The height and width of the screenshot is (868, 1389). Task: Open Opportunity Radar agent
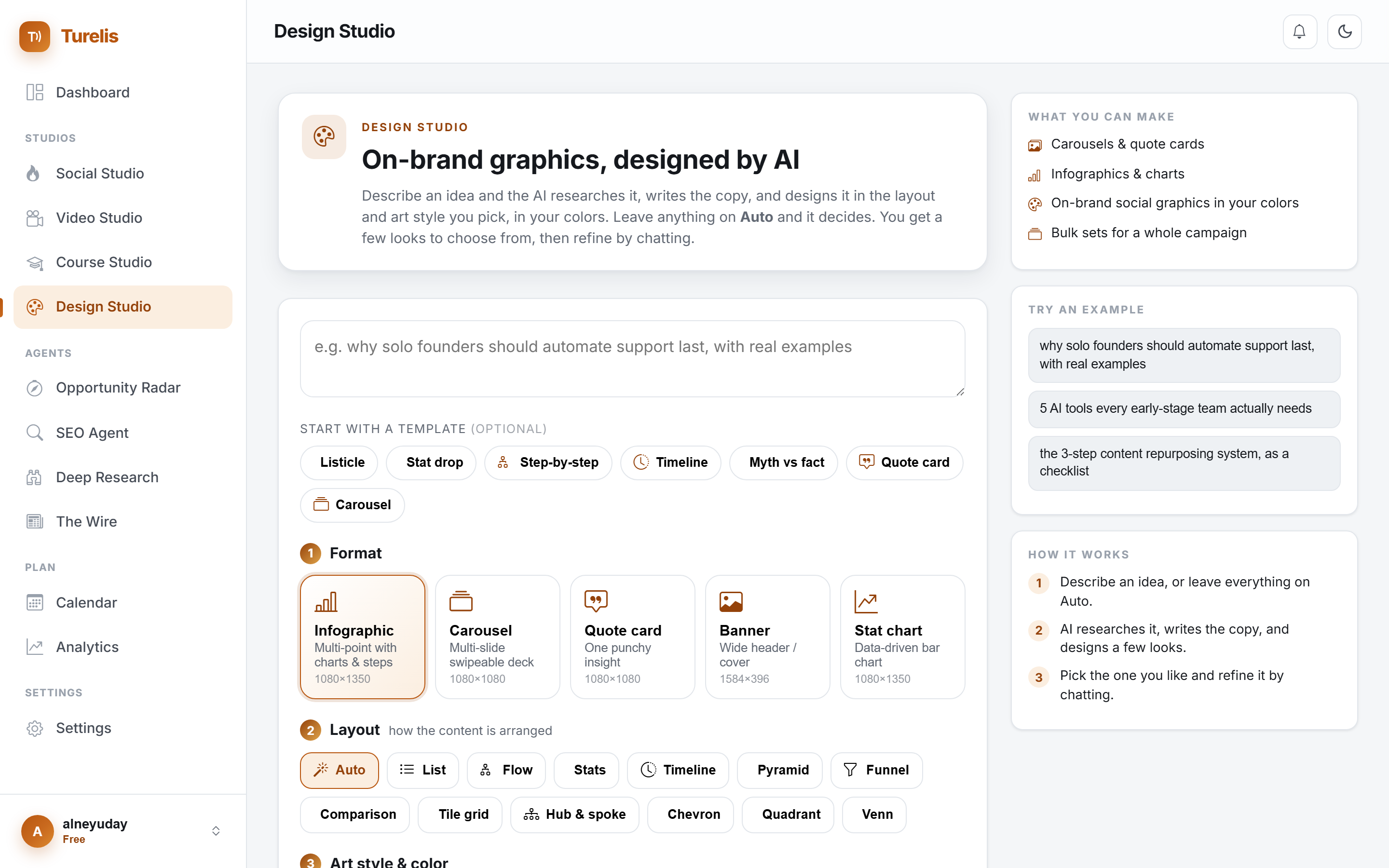123,388
